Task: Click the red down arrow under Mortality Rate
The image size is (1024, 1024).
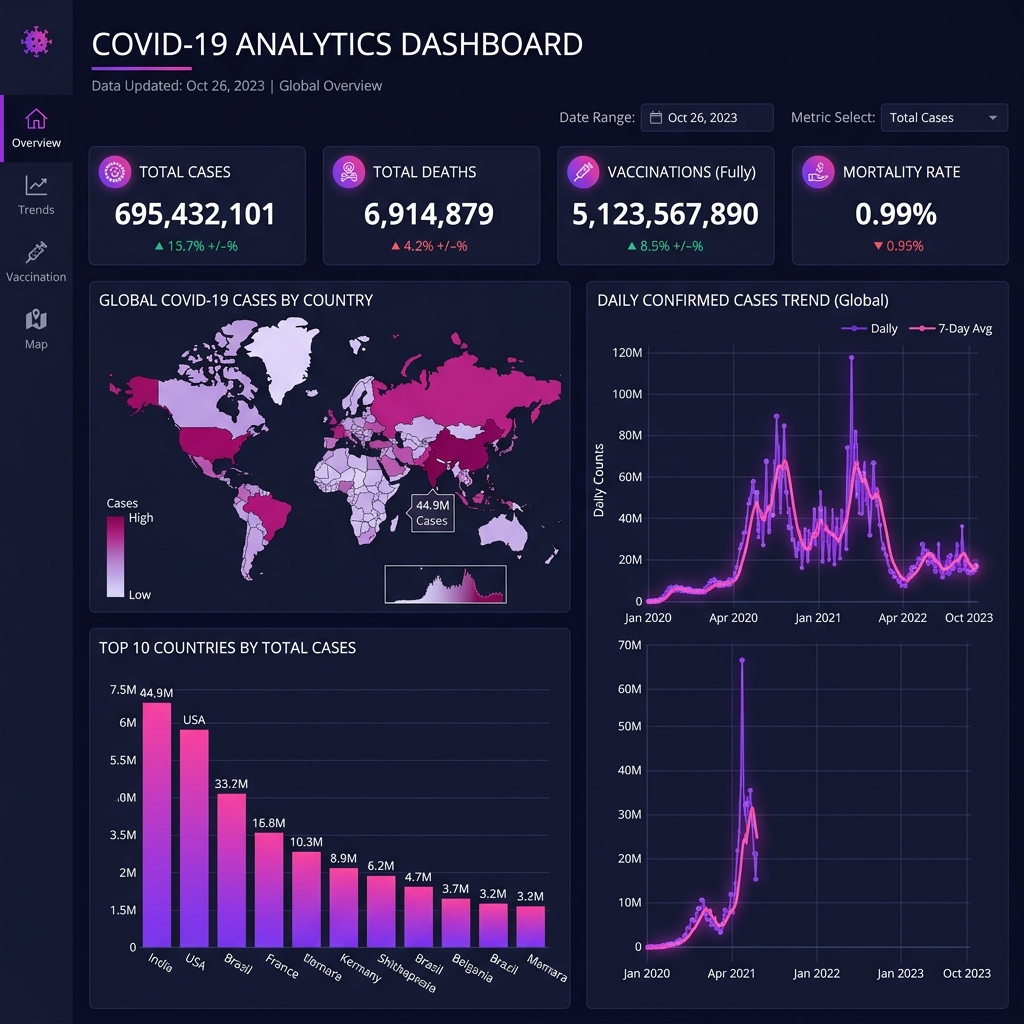Action: [878, 246]
